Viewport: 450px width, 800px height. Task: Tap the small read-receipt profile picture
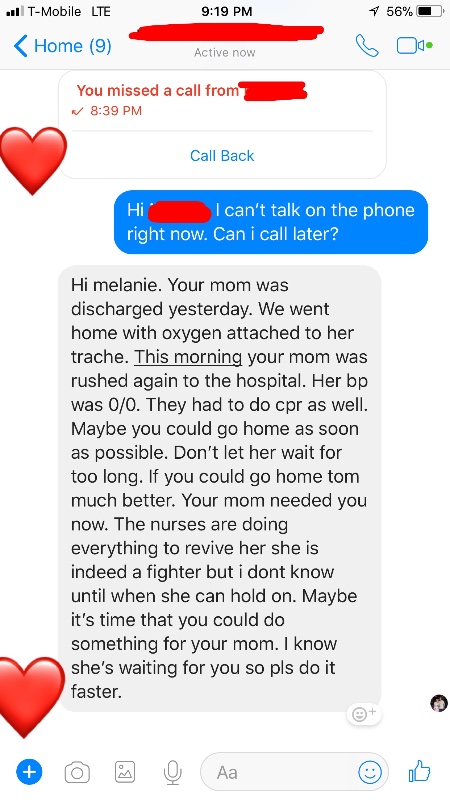pyautogui.click(x=439, y=703)
